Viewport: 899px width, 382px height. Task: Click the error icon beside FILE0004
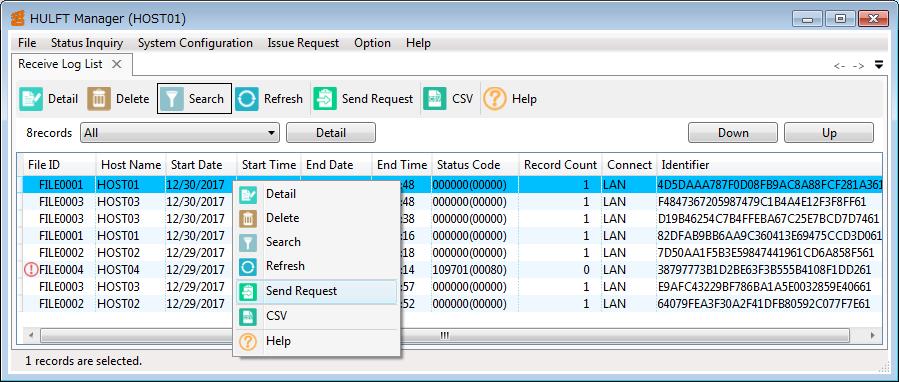pyautogui.click(x=32, y=270)
